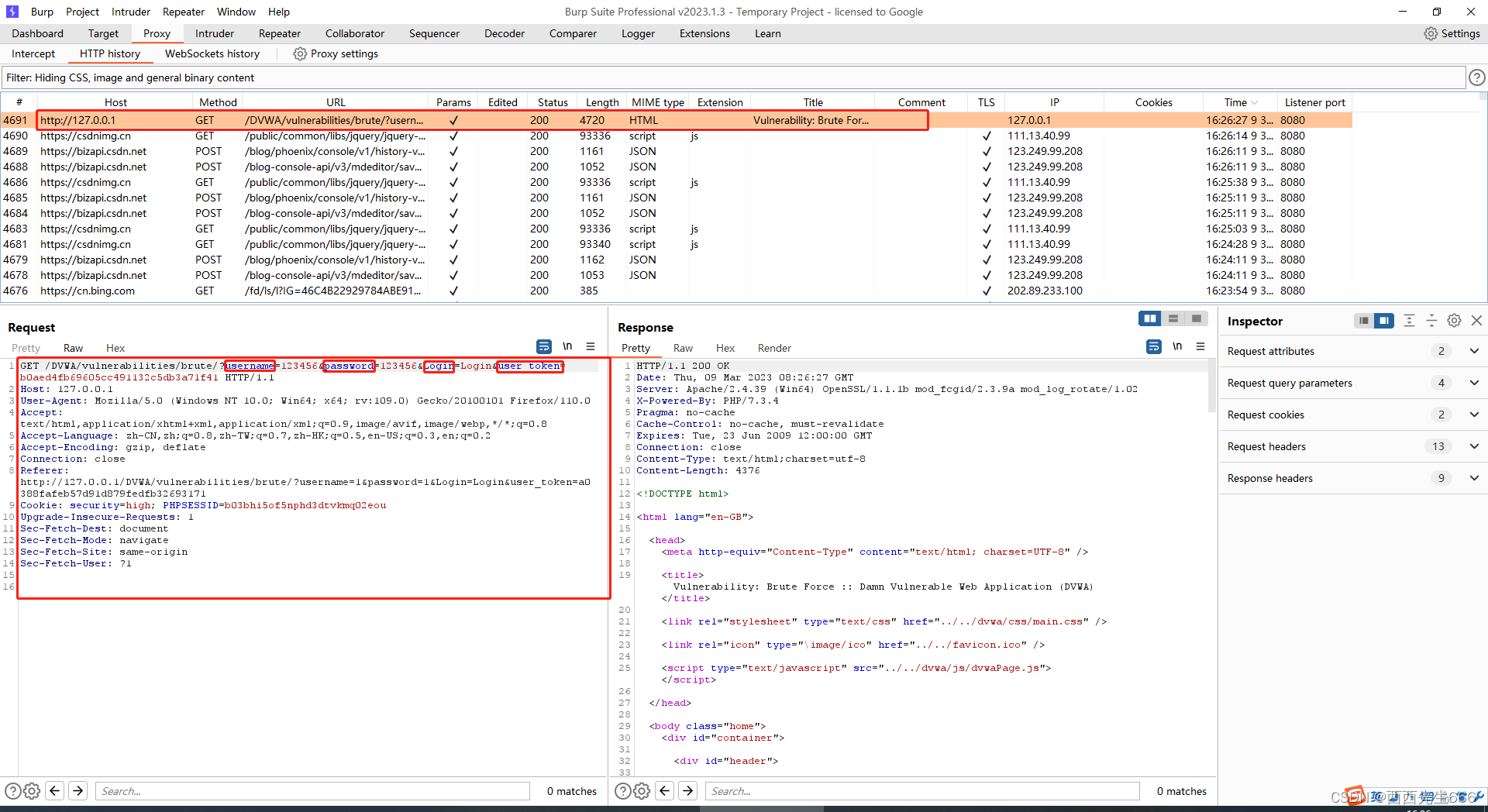1488x812 pixels.
Task: Open Request panel hamburger options menu
Action: (591, 346)
